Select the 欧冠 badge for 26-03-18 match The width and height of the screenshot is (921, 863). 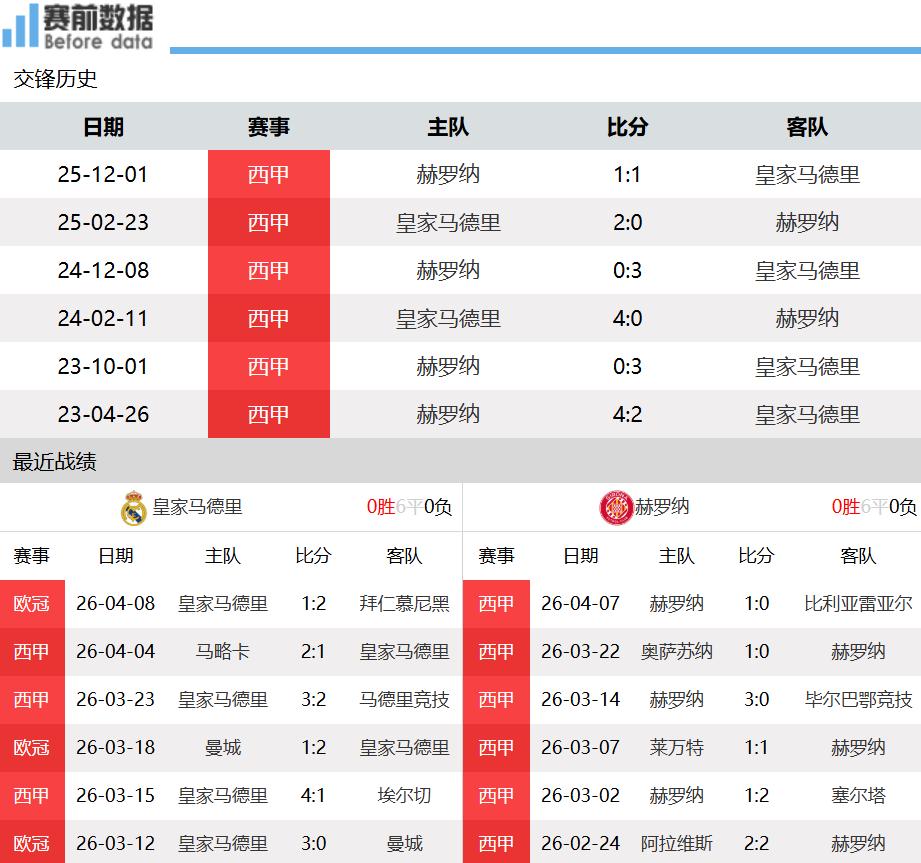click(x=32, y=748)
